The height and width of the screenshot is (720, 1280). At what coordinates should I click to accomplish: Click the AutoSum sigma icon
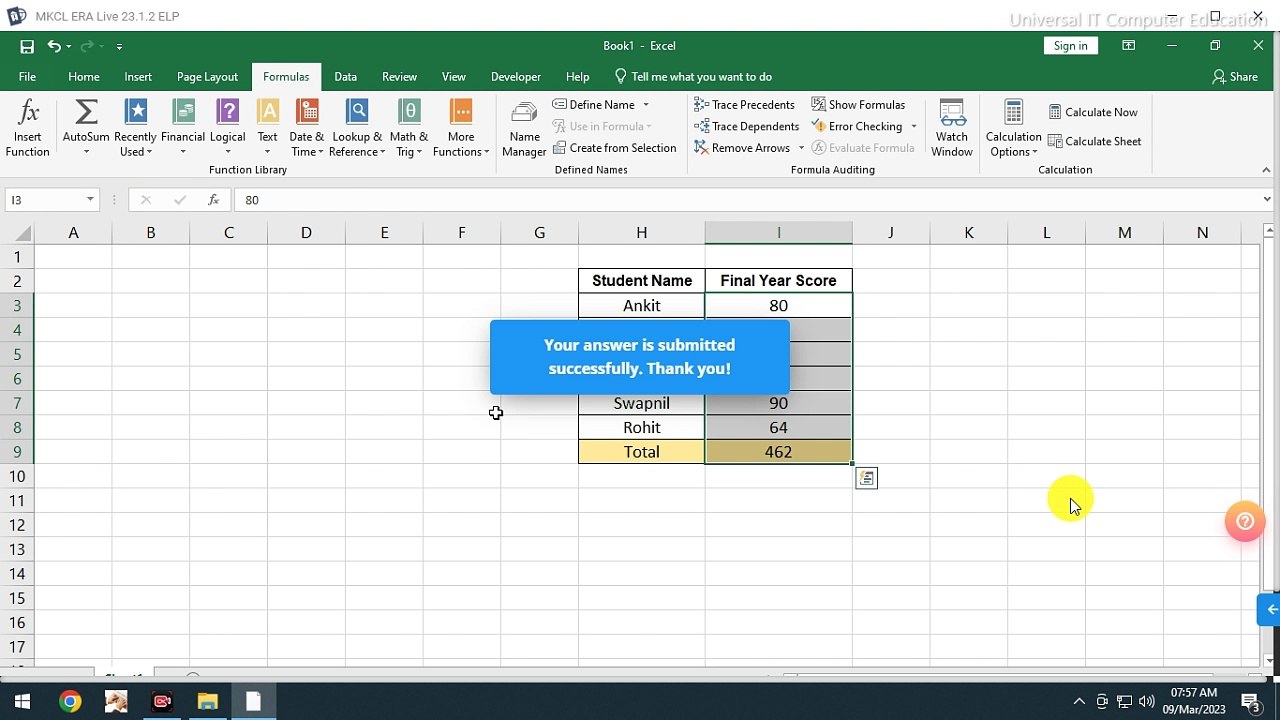pyautogui.click(x=86, y=112)
